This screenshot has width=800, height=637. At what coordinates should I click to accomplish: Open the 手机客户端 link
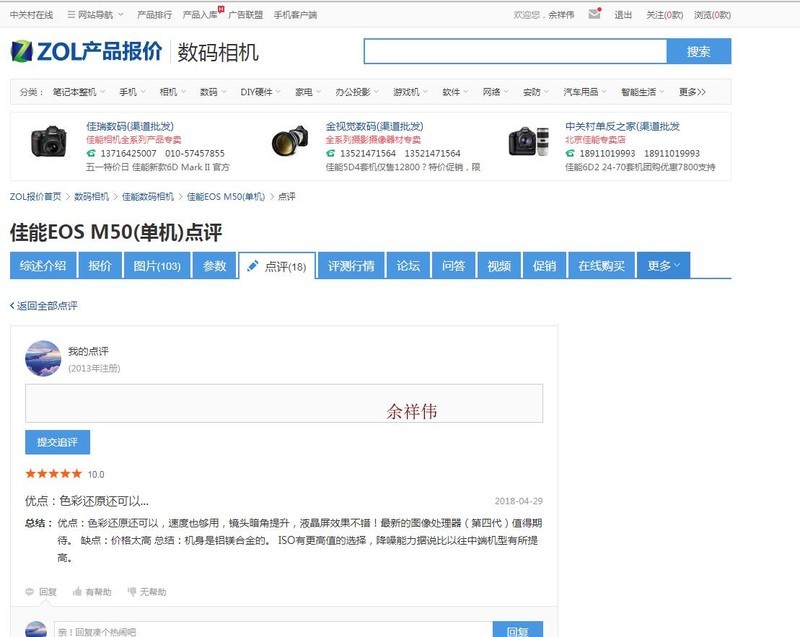[295, 15]
